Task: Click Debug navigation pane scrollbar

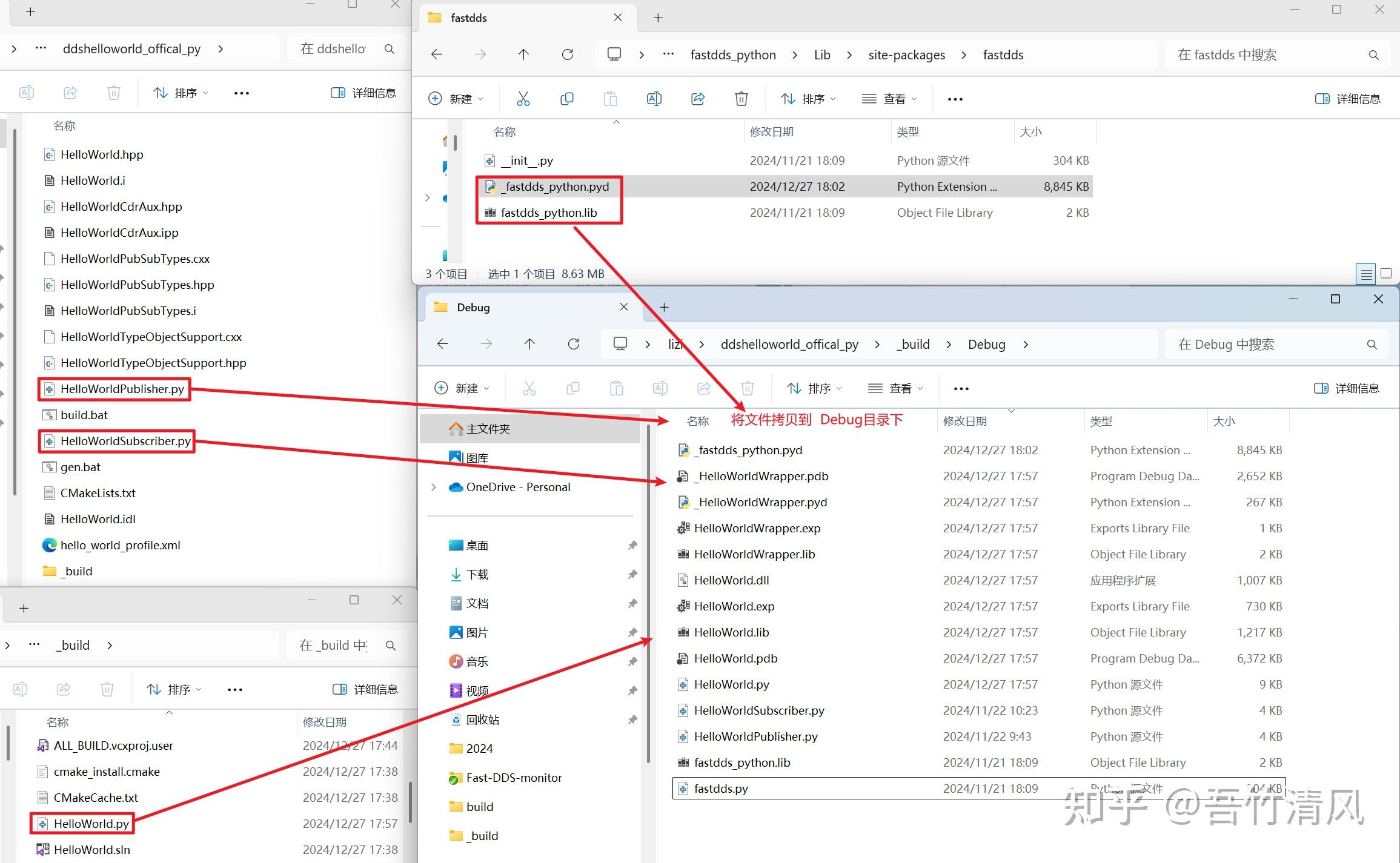Action: [x=648, y=594]
